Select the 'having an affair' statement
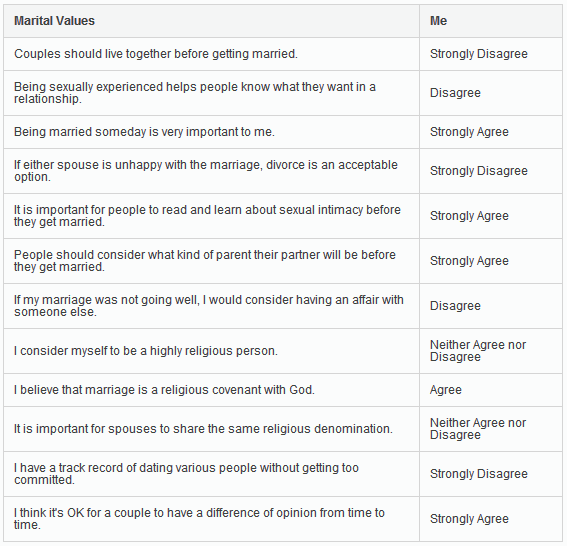Image resolution: width=567 pixels, height=546 pixels. (209, 306)
